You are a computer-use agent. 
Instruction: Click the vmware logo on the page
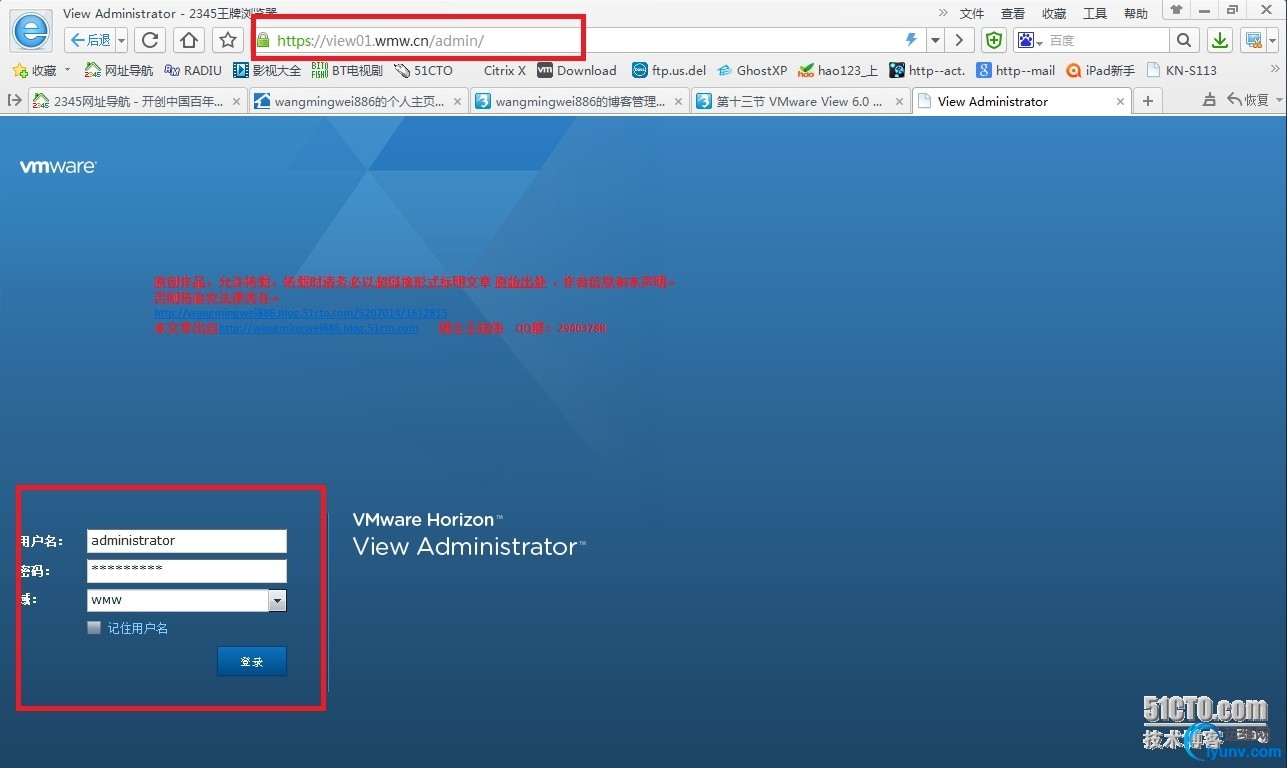tap(58, 167)
